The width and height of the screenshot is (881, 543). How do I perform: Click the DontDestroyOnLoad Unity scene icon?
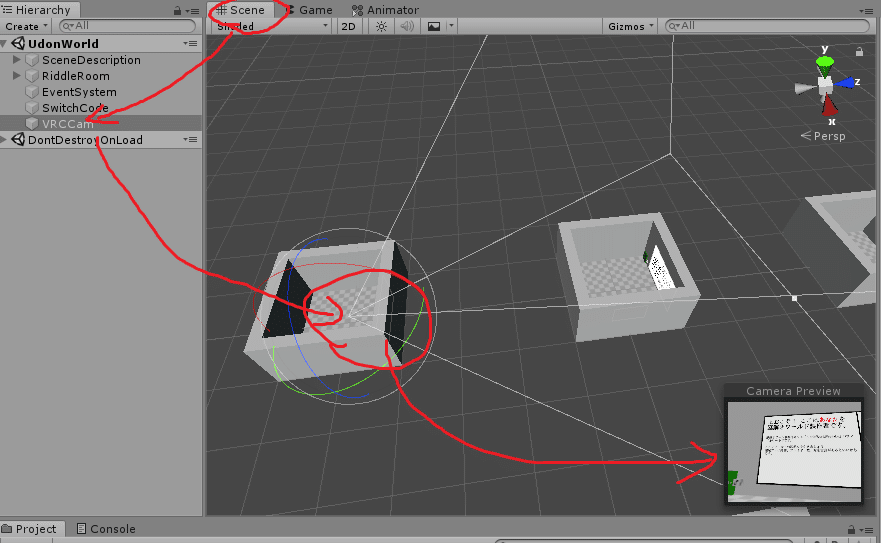click(x=18, y=139)
